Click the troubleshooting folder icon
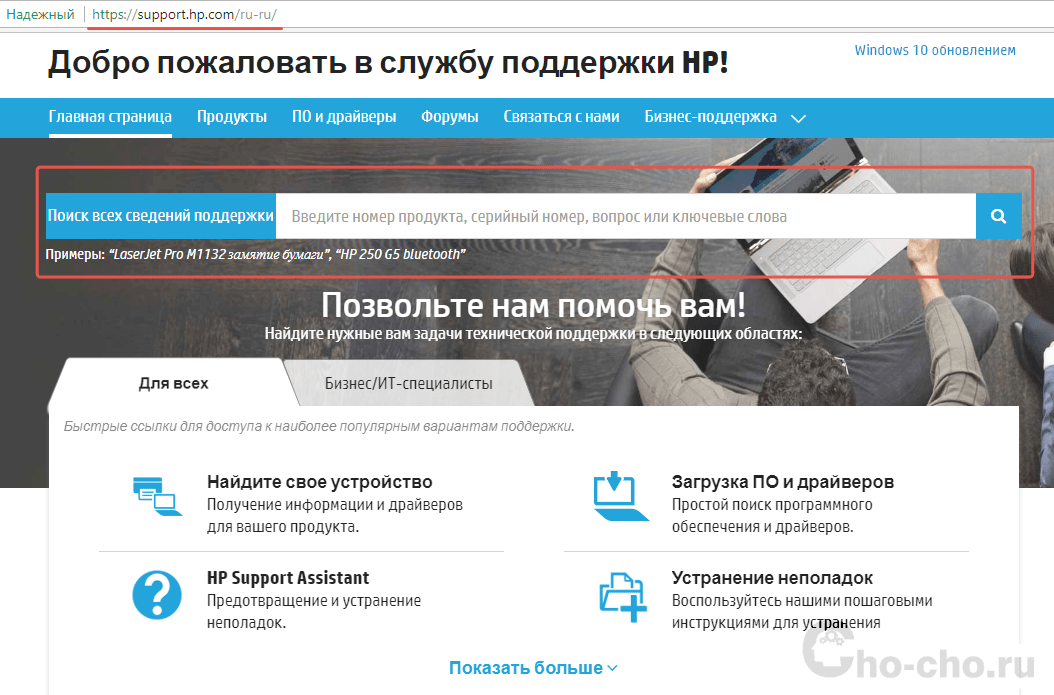Screen dimensions: 1054x695 tap(622, 597)
